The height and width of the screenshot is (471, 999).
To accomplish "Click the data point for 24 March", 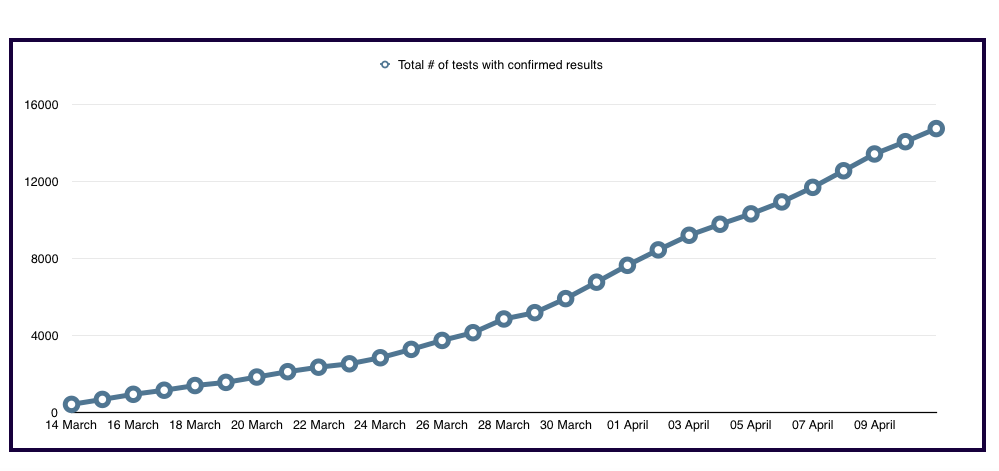I will point(380,357).
